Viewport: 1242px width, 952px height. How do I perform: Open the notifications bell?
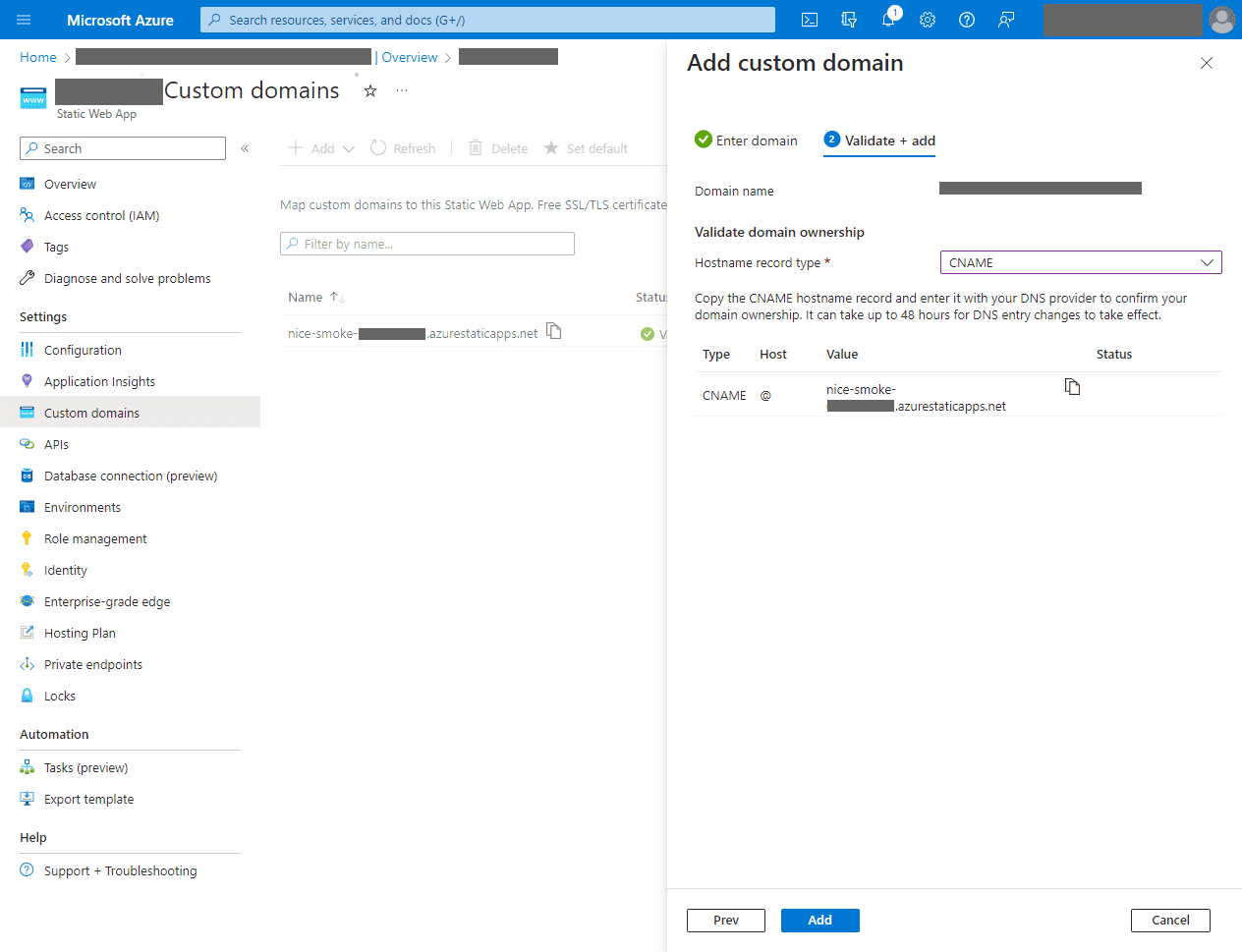coord(889,20)
